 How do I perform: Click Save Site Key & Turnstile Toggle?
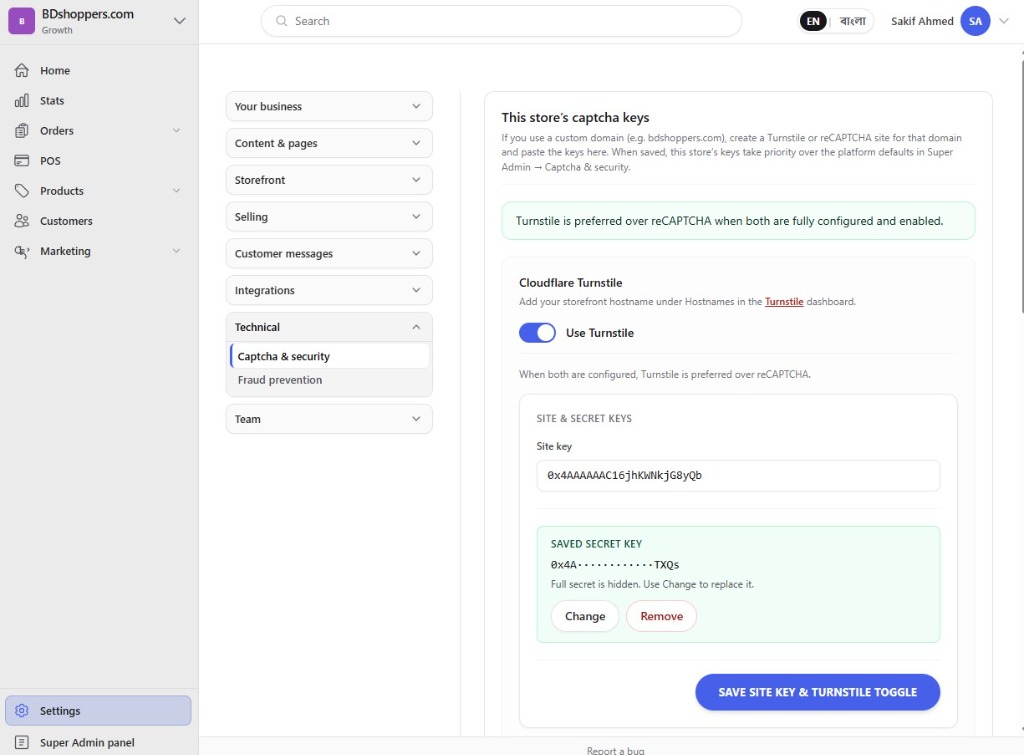(818, 692)
